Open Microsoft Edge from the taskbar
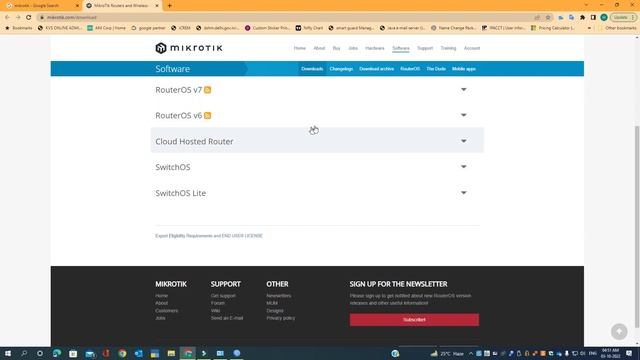This screenshot has width=640, height=360. 57,353
